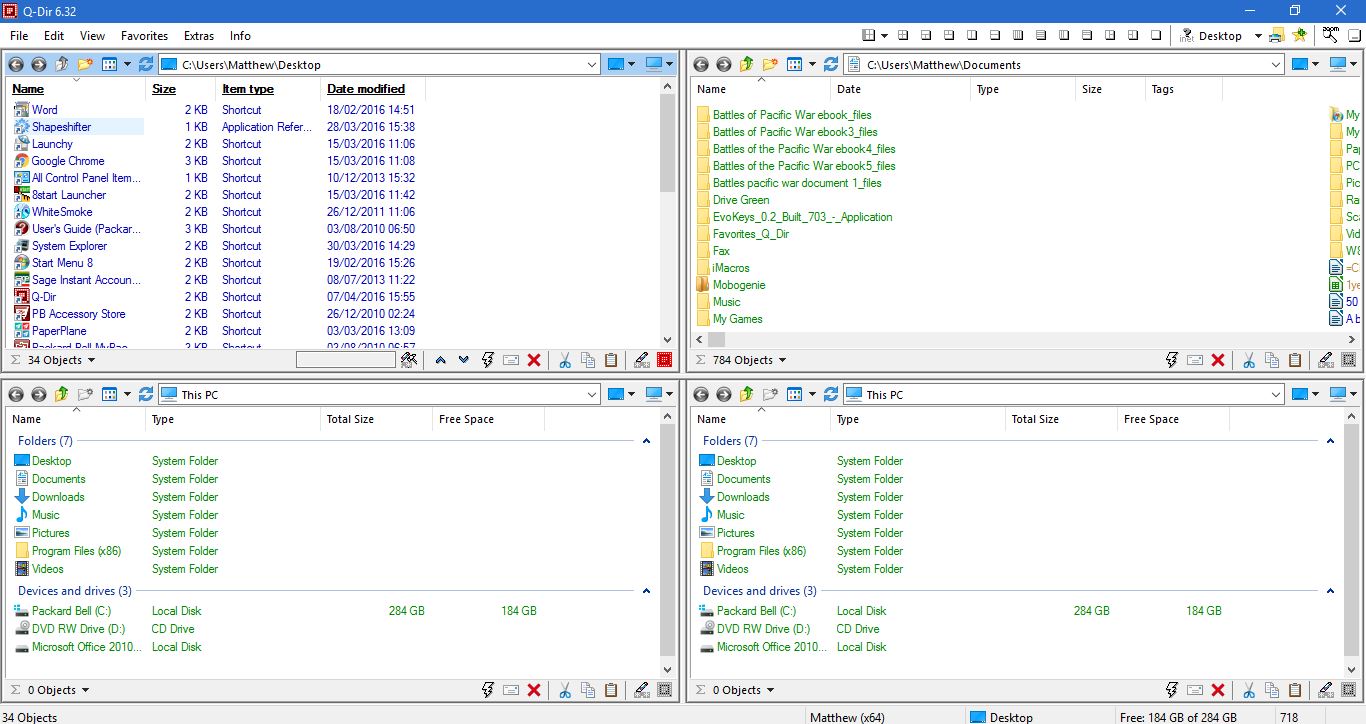Switch to the single-pane layout icon
Viewport: 1366px width, 724px height.
point(1156,35)
